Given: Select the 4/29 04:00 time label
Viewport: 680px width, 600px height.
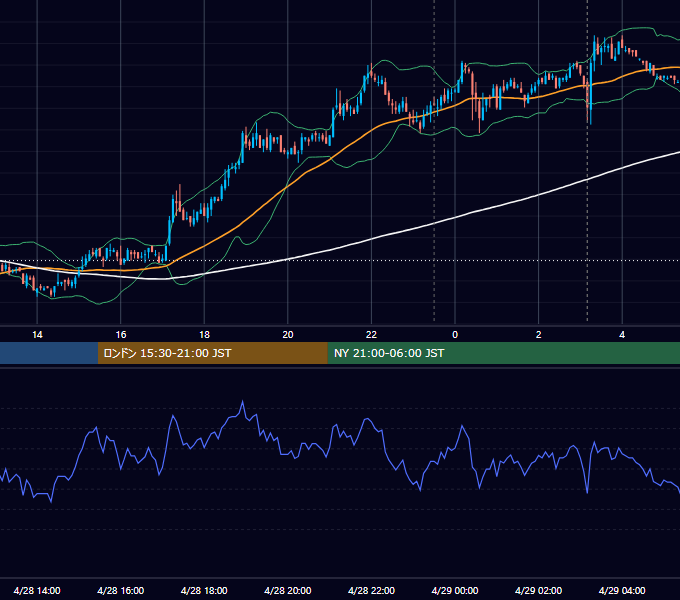Looking at the screenshot, I should 622,590.
